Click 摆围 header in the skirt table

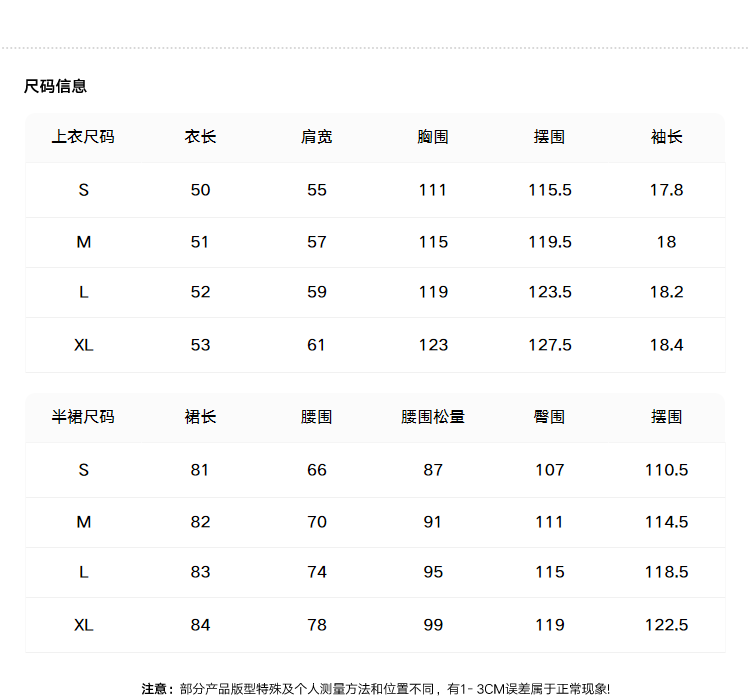tap(666, 417)
